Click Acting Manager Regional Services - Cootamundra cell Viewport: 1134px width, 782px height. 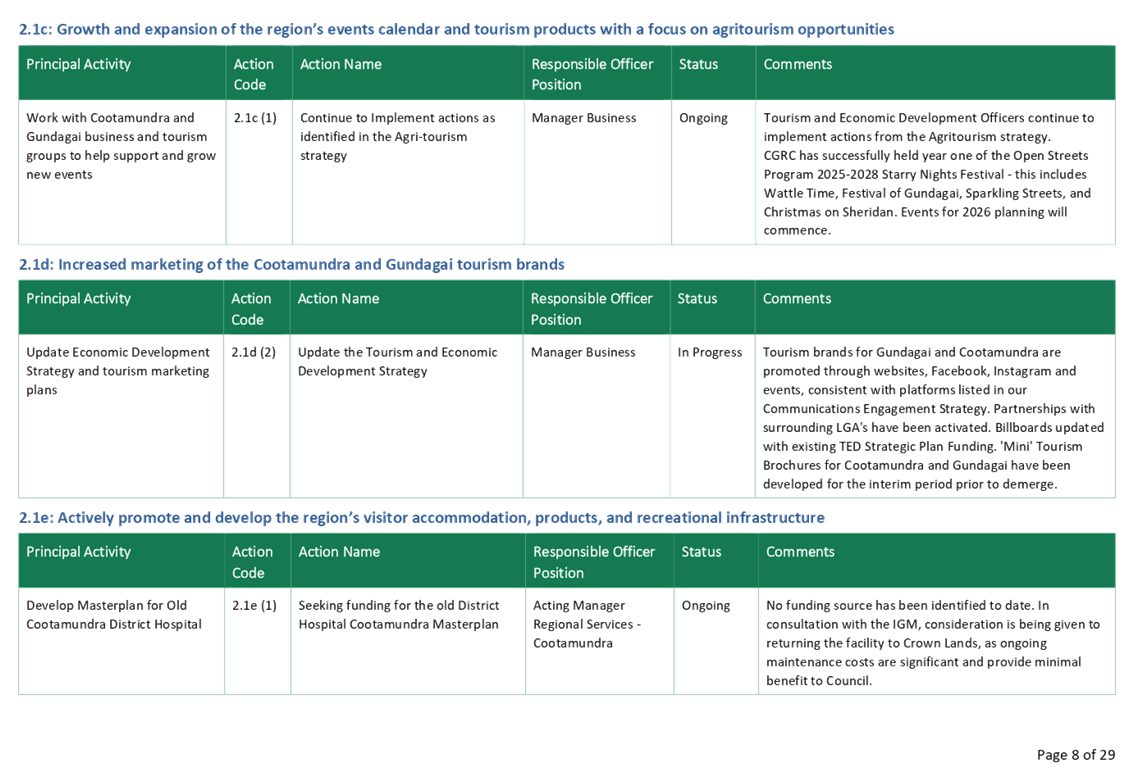[x=587, y=624]
